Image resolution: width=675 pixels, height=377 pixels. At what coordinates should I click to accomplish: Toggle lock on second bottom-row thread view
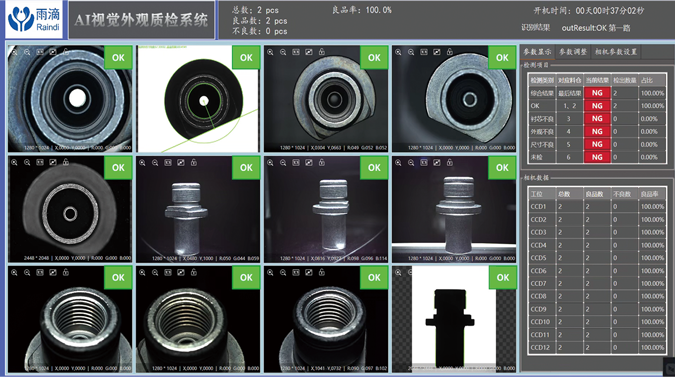(x=194, y=272)
